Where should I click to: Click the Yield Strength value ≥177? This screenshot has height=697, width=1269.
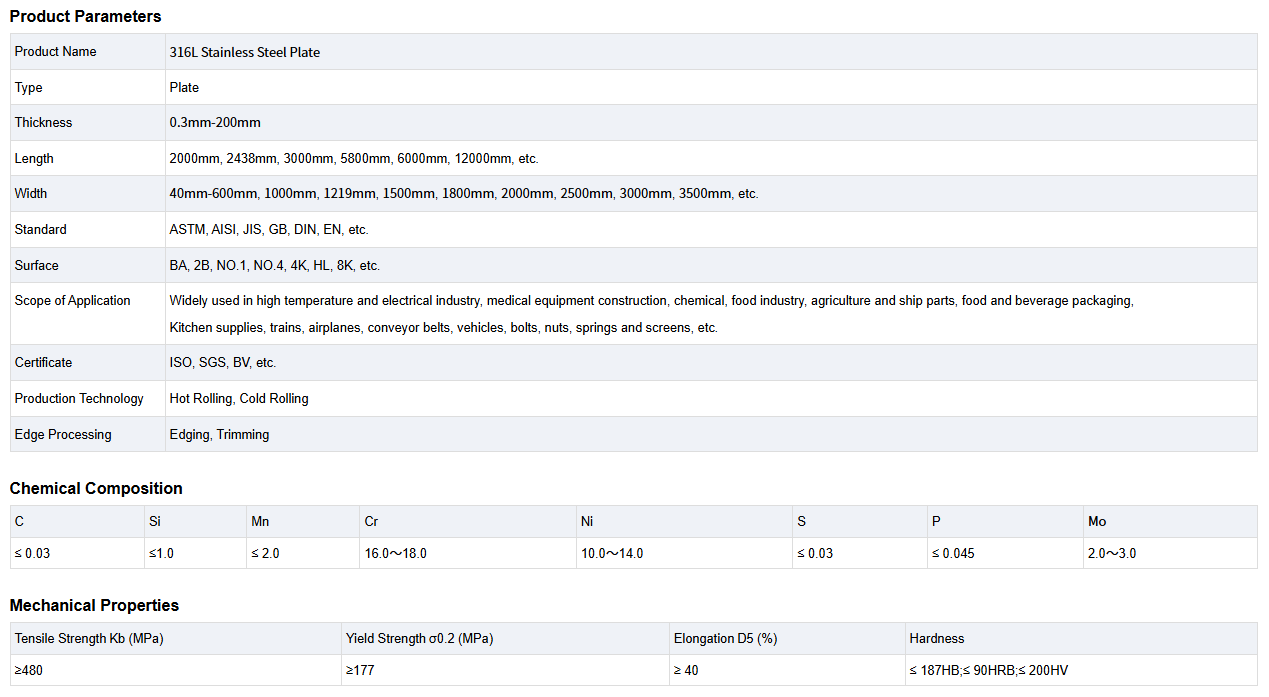(x=360, y=671)
